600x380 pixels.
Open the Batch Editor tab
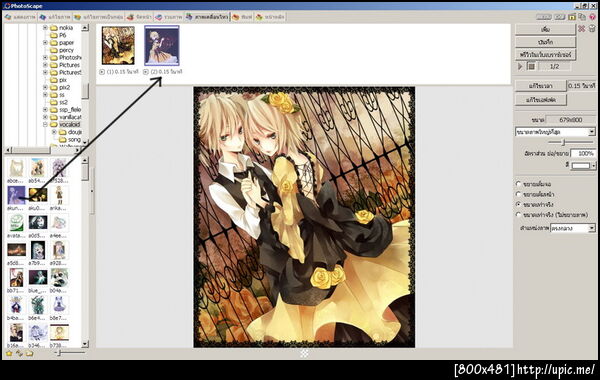(99, 17)
